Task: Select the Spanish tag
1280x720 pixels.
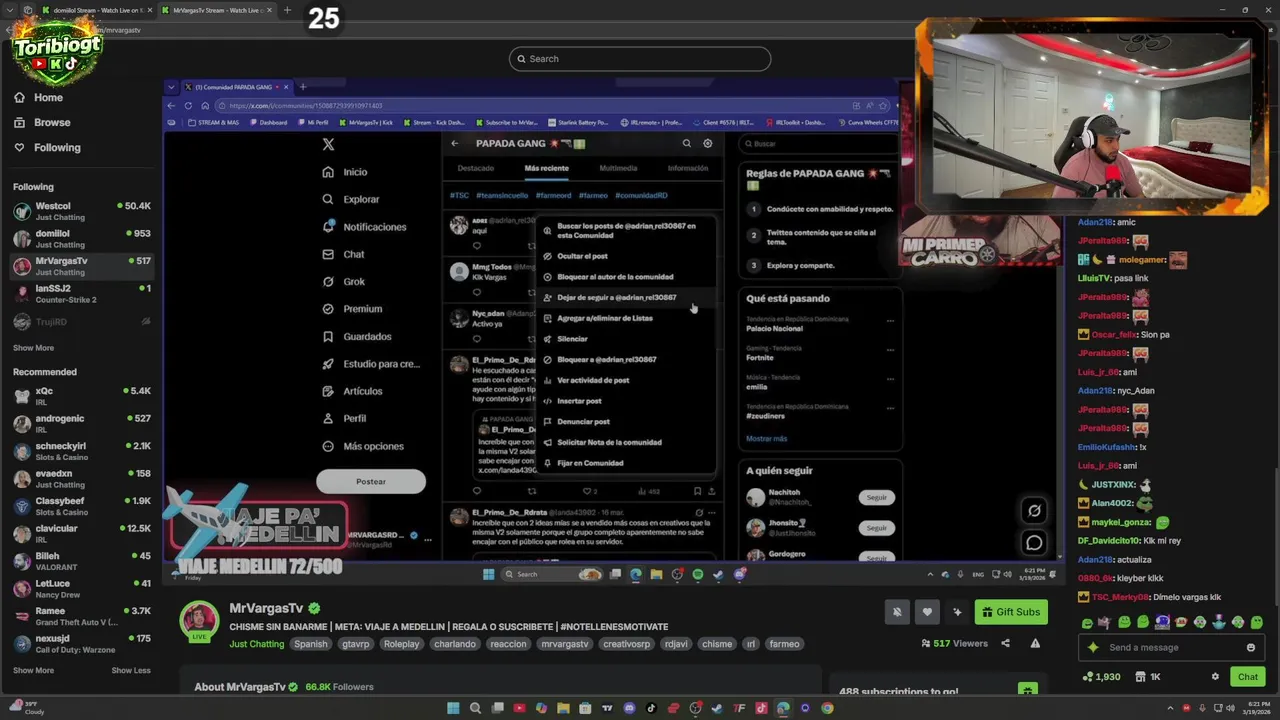Action: (310, 644)
